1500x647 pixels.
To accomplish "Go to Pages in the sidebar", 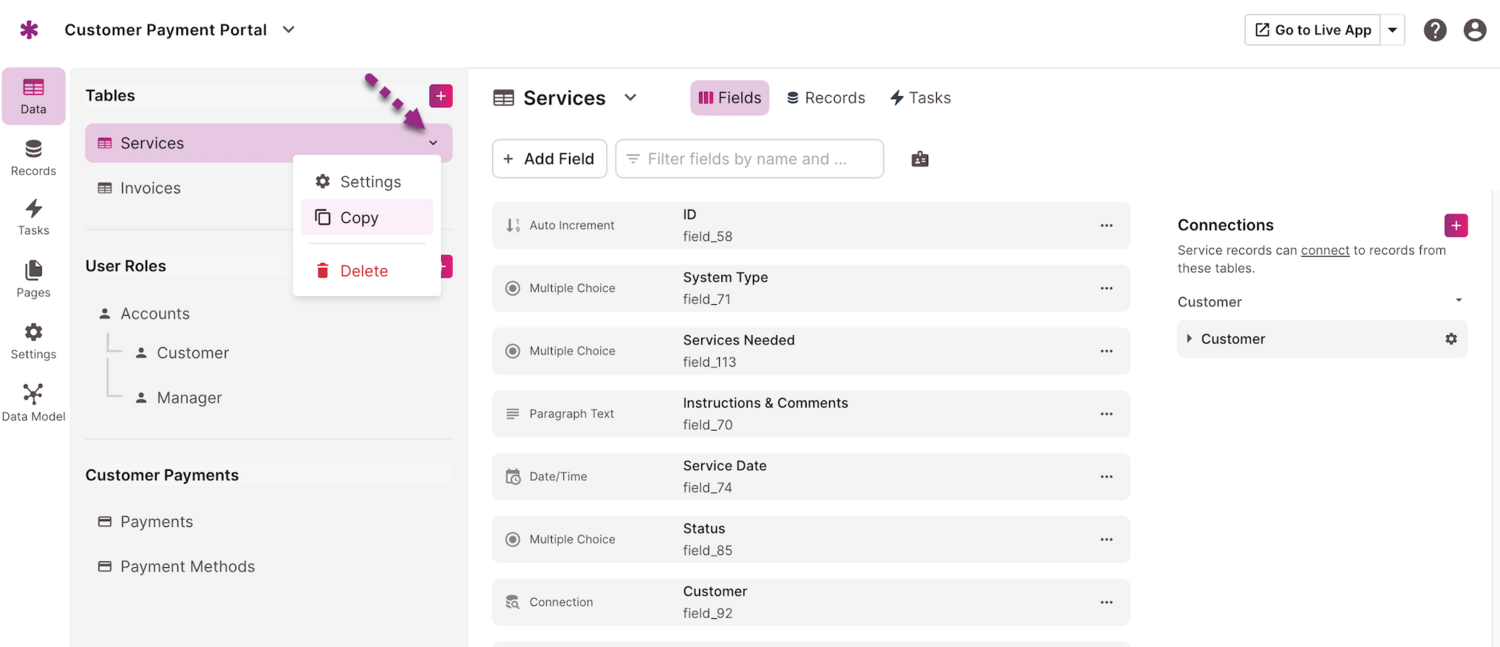I will pos(33,279).
